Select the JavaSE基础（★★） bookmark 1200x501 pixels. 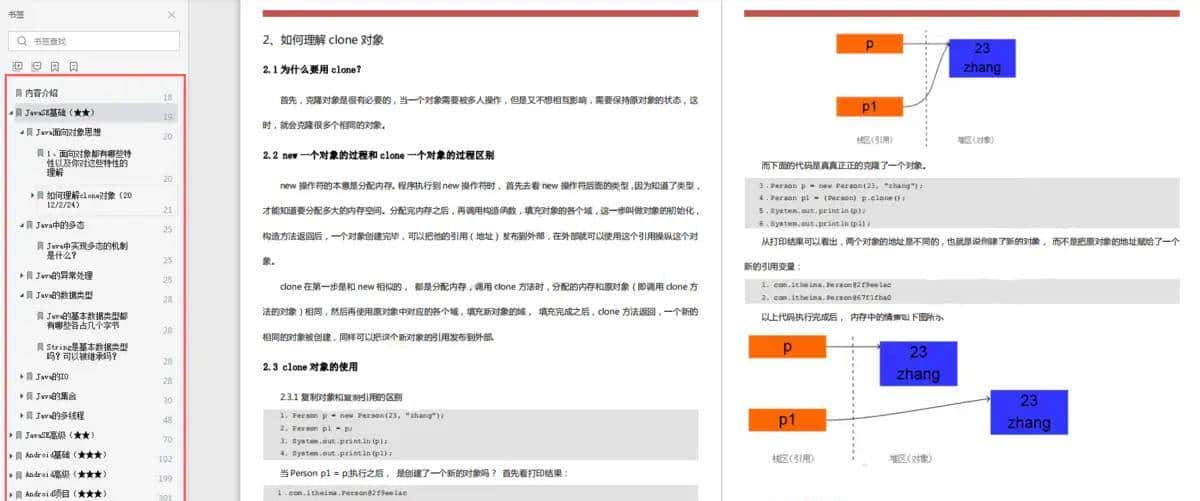tap(59, 113)
